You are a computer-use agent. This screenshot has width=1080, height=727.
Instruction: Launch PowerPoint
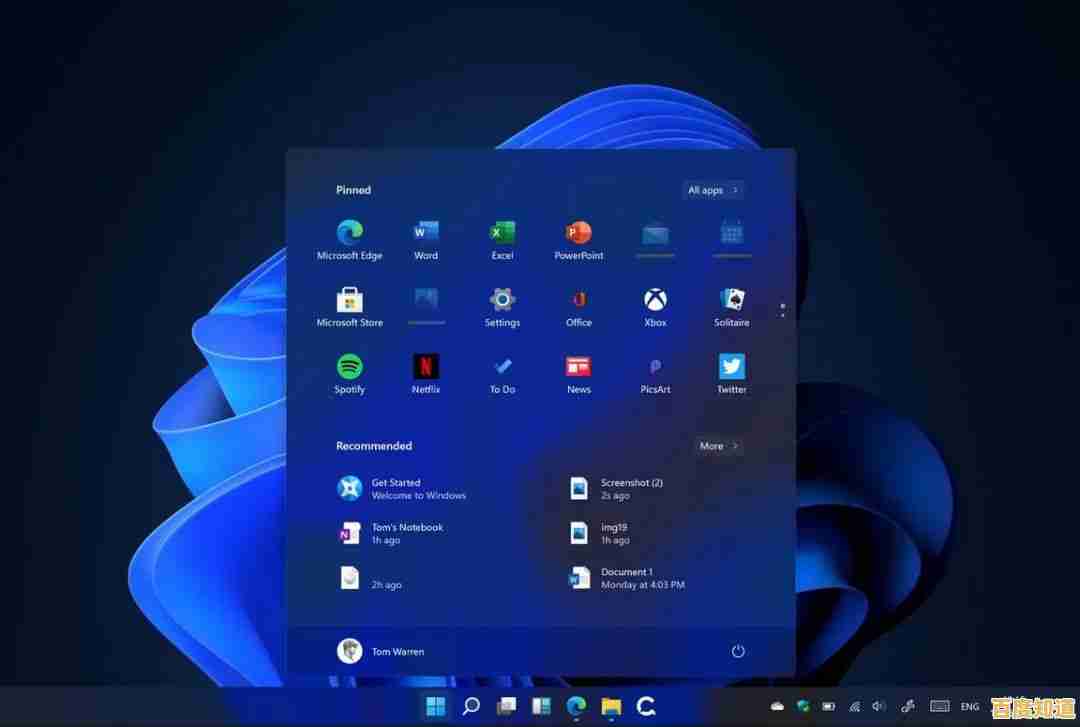click(578, 238)
